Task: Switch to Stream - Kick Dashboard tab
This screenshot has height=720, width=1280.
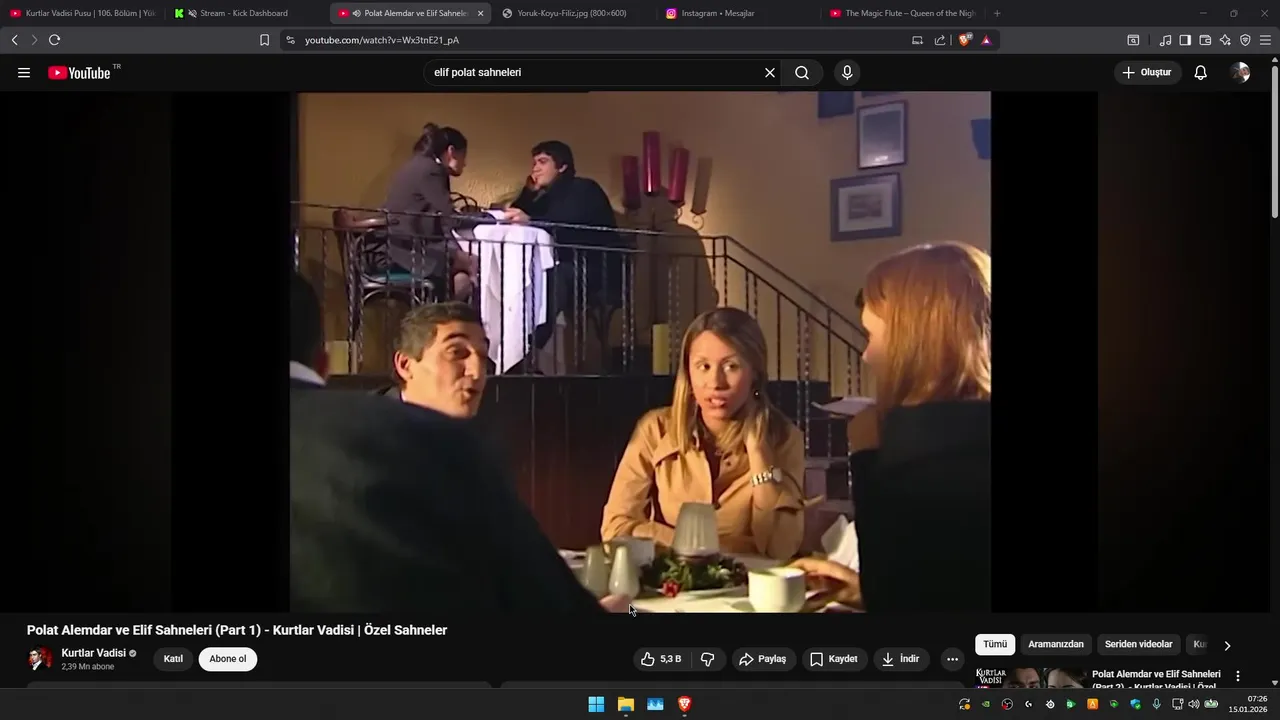Action: coord(246,13)
